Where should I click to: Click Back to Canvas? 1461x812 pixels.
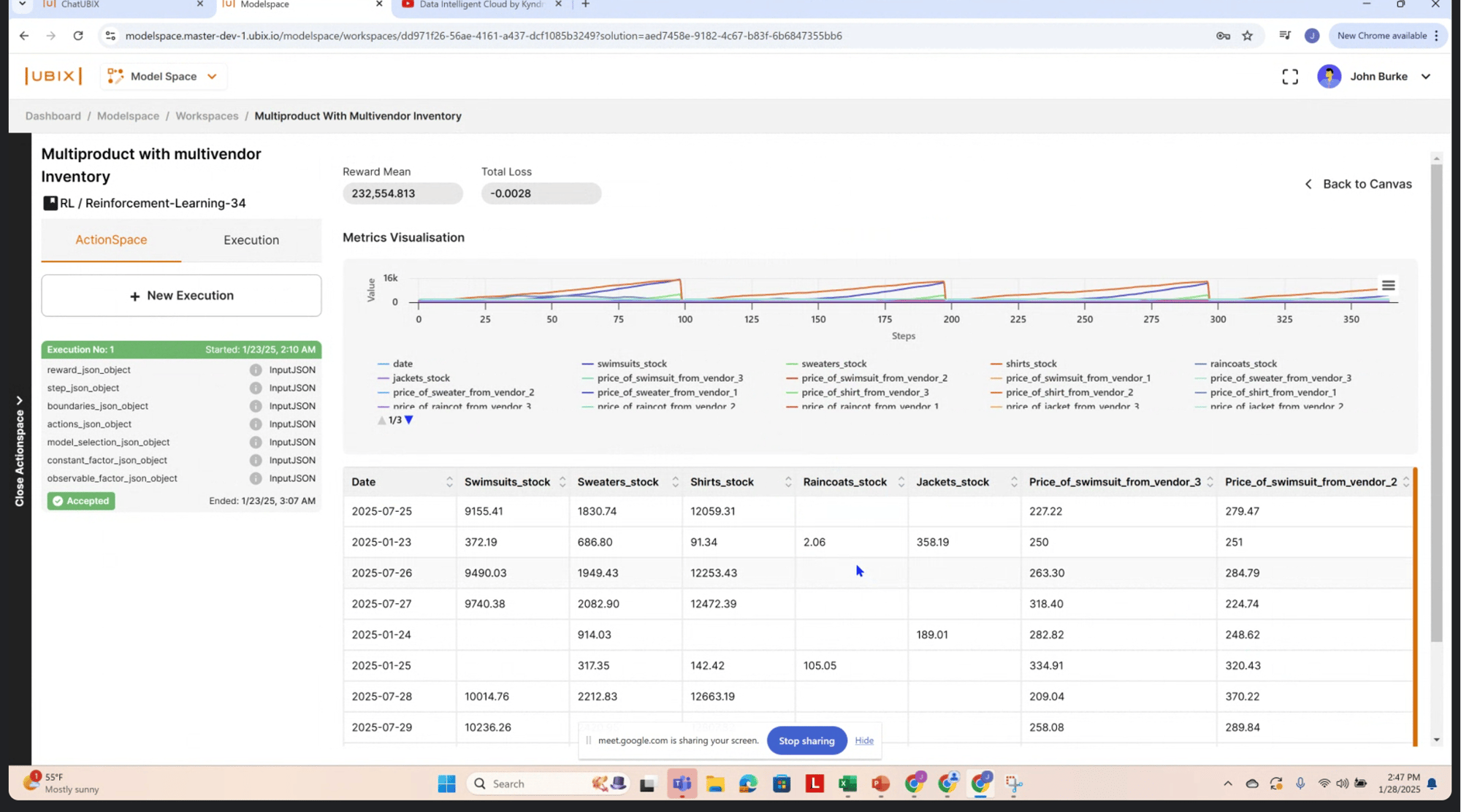[1359, 184]
